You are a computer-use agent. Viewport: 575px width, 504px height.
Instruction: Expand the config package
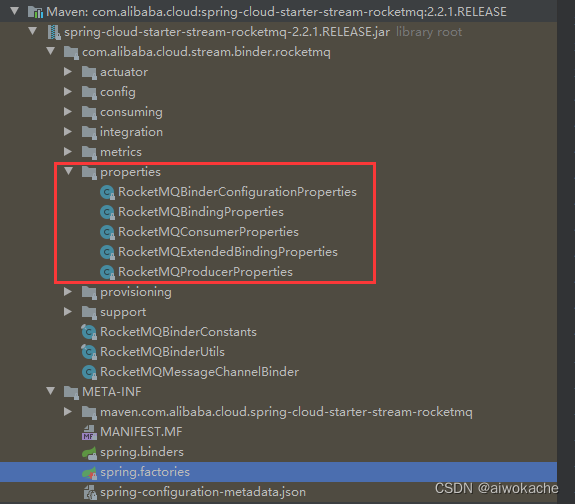68,91
